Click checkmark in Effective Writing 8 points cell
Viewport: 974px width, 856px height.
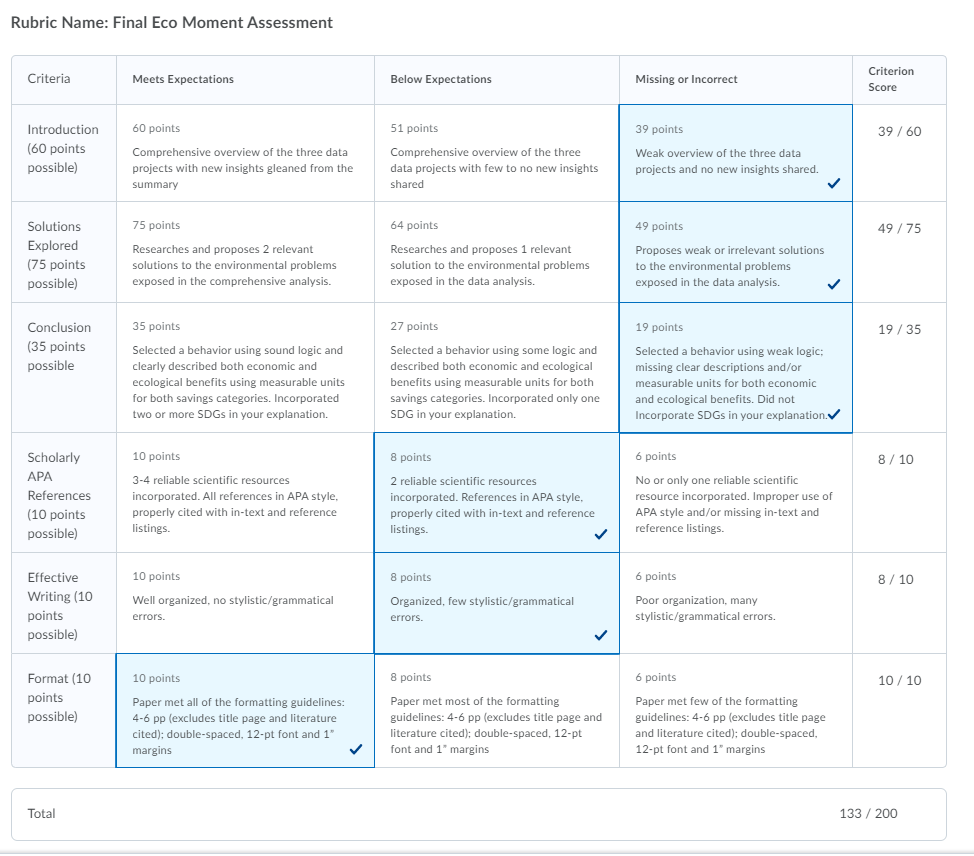point(601,635)
